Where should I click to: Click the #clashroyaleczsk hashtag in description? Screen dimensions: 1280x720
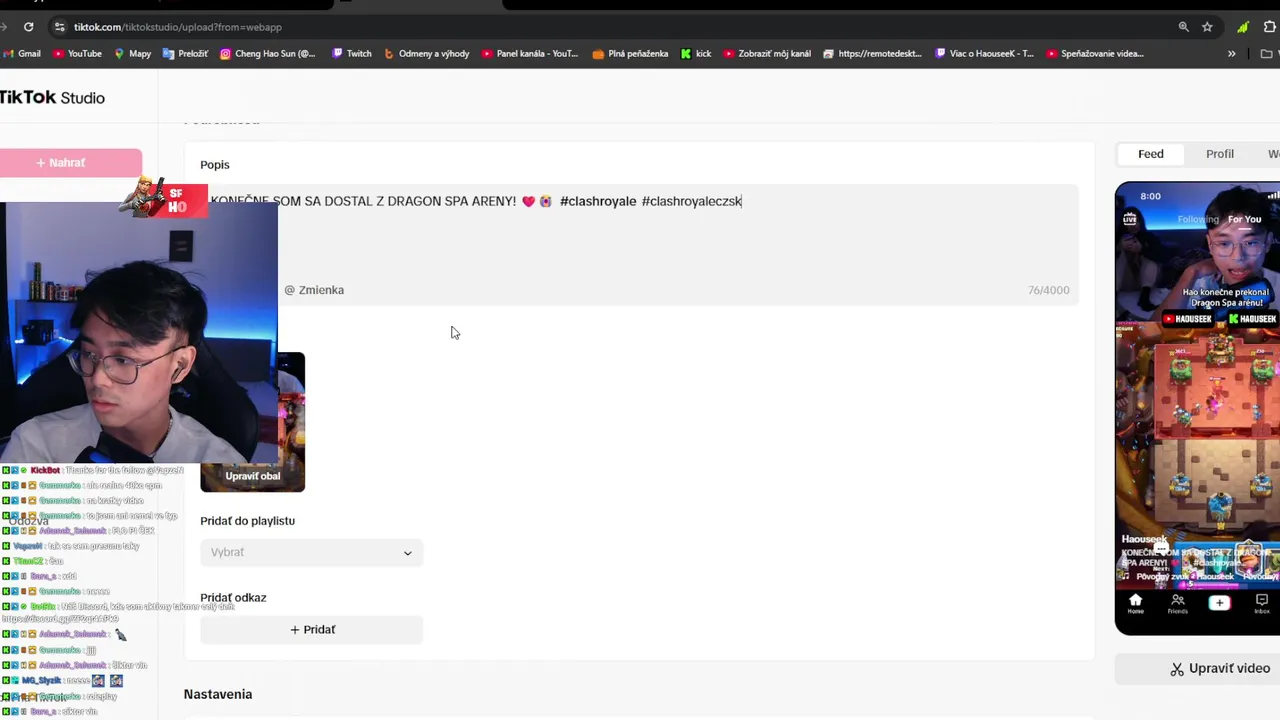click(x=691, y=201)
